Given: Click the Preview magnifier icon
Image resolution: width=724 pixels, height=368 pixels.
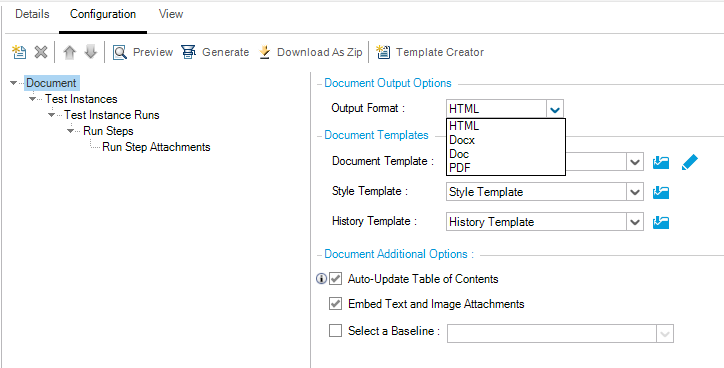Looking at the screenshot, I should (x=120, y=52).
